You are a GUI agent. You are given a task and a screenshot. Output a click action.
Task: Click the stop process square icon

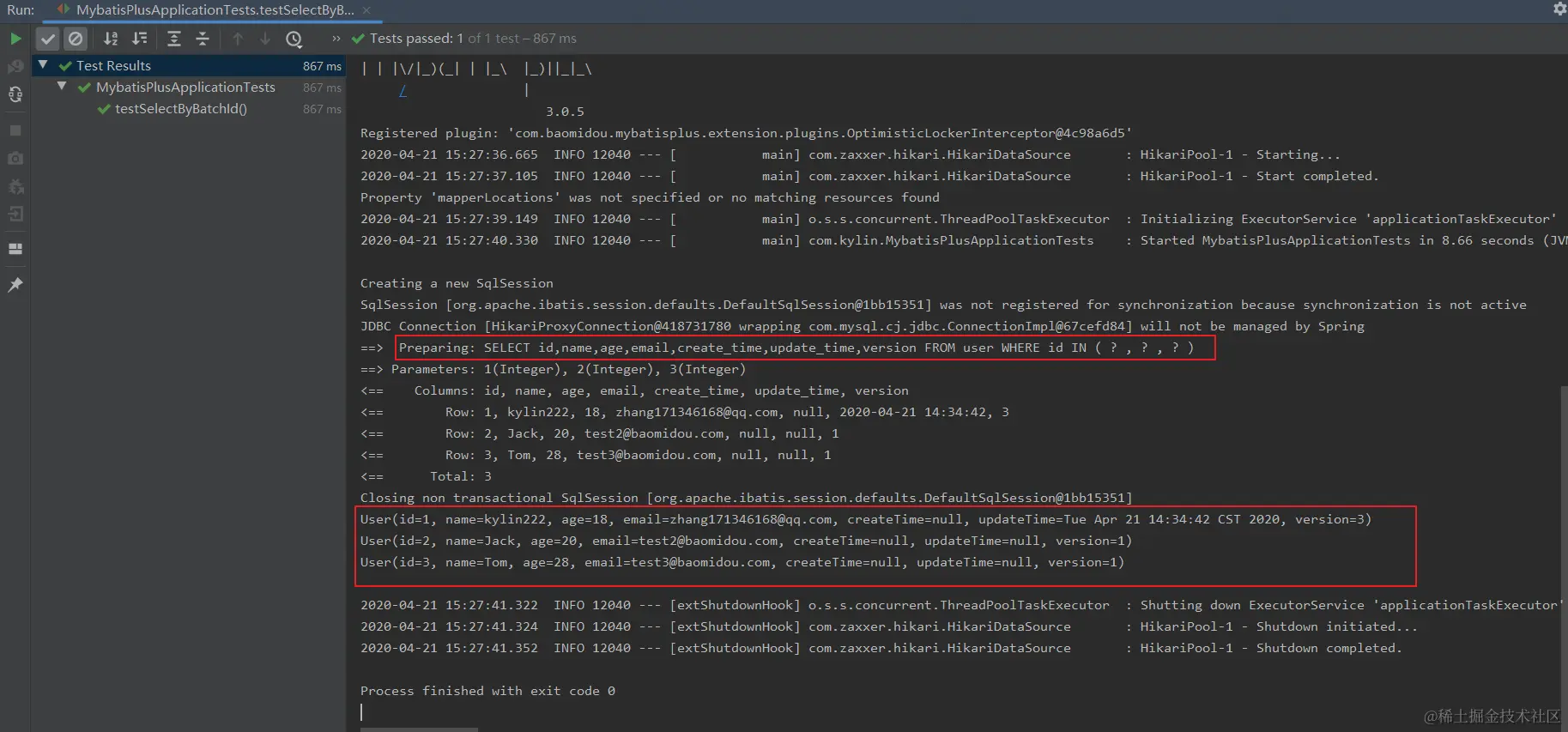(x=15, y=130)
